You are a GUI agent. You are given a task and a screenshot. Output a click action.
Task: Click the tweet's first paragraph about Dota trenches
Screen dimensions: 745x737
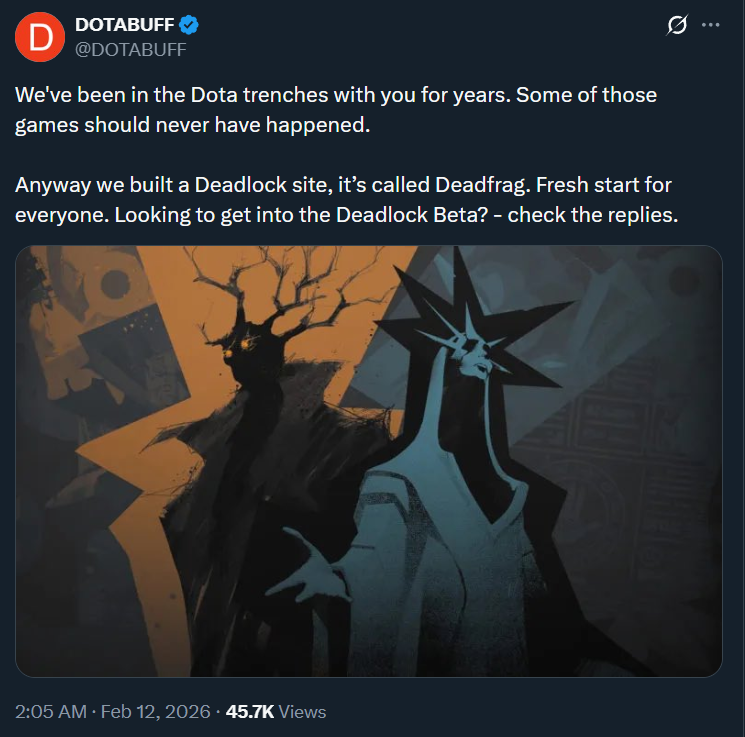pyautogui.click(x=336, y=110)
